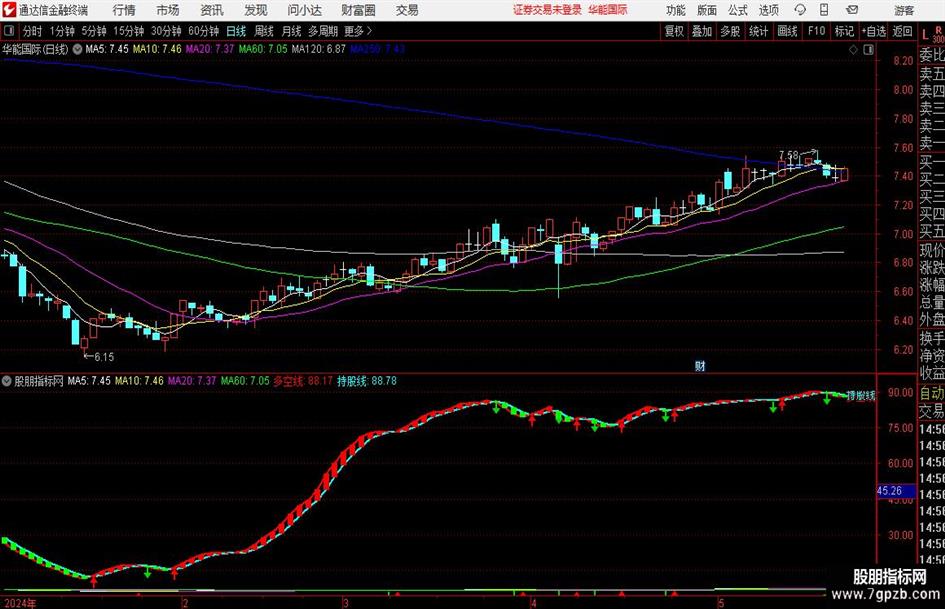Click the MA120: 6.87 label
This screenshot has height=609, width=945.
(x=319, y=49)
